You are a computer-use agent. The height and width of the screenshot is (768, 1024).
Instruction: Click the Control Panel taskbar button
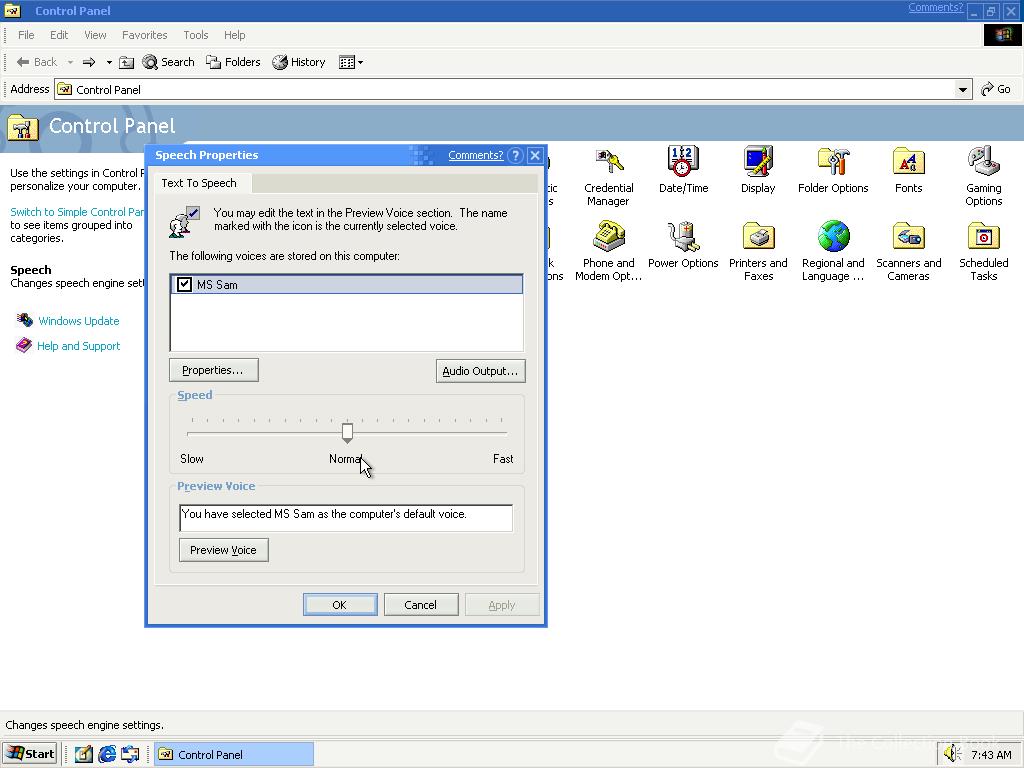pos(234,754)
